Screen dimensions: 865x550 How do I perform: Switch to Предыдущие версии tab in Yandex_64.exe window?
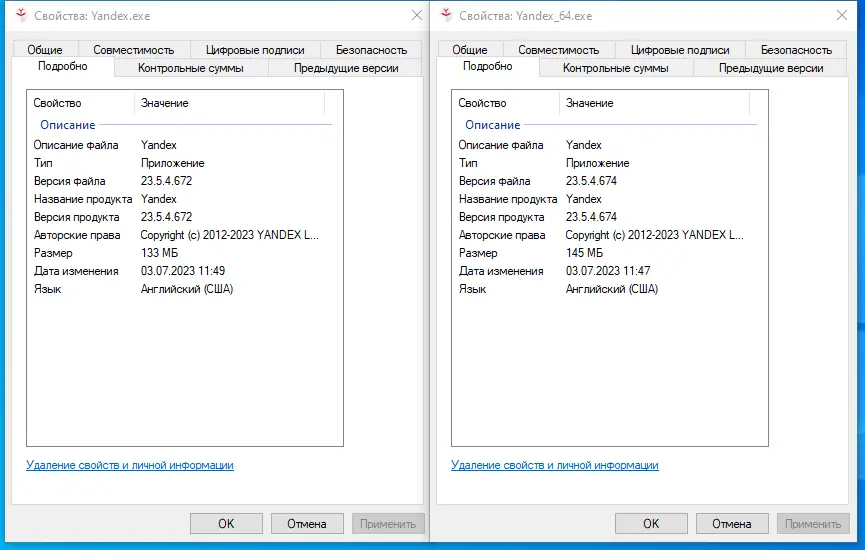pos(771,68)
